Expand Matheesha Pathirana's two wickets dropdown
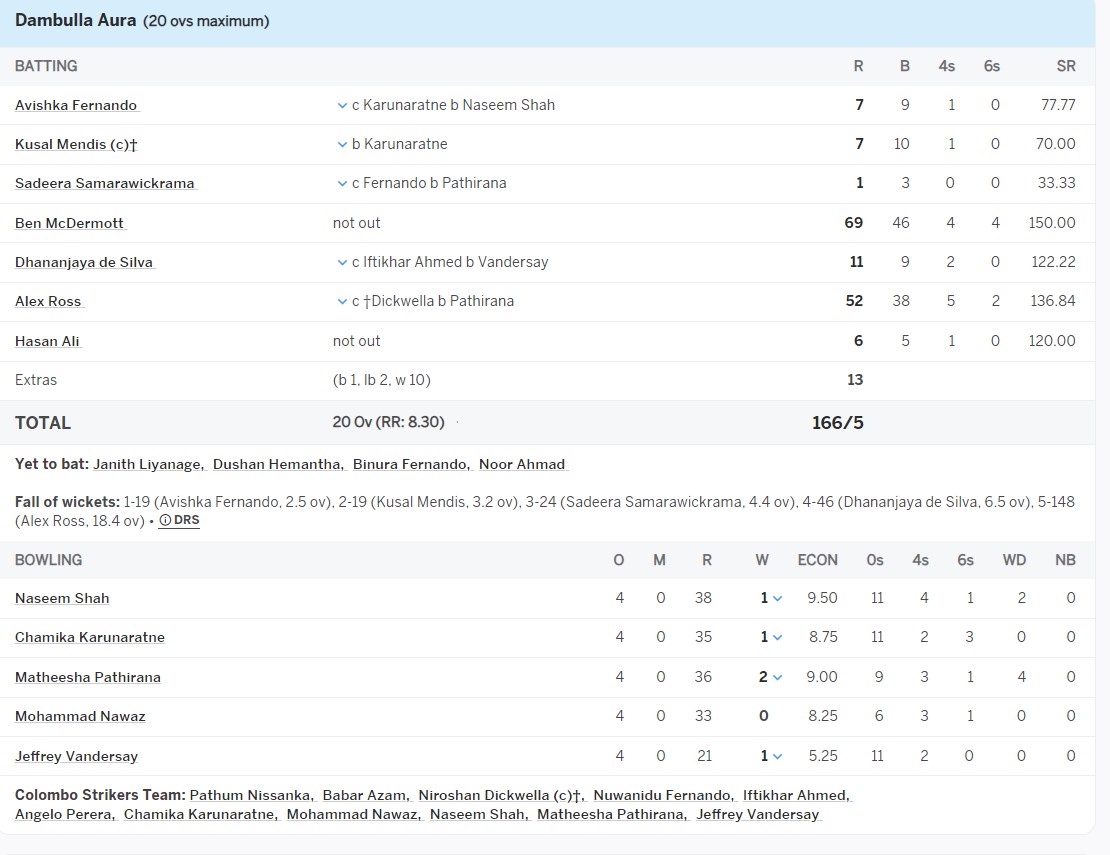This screenshot has width=1110, height=855. [778, 677]
